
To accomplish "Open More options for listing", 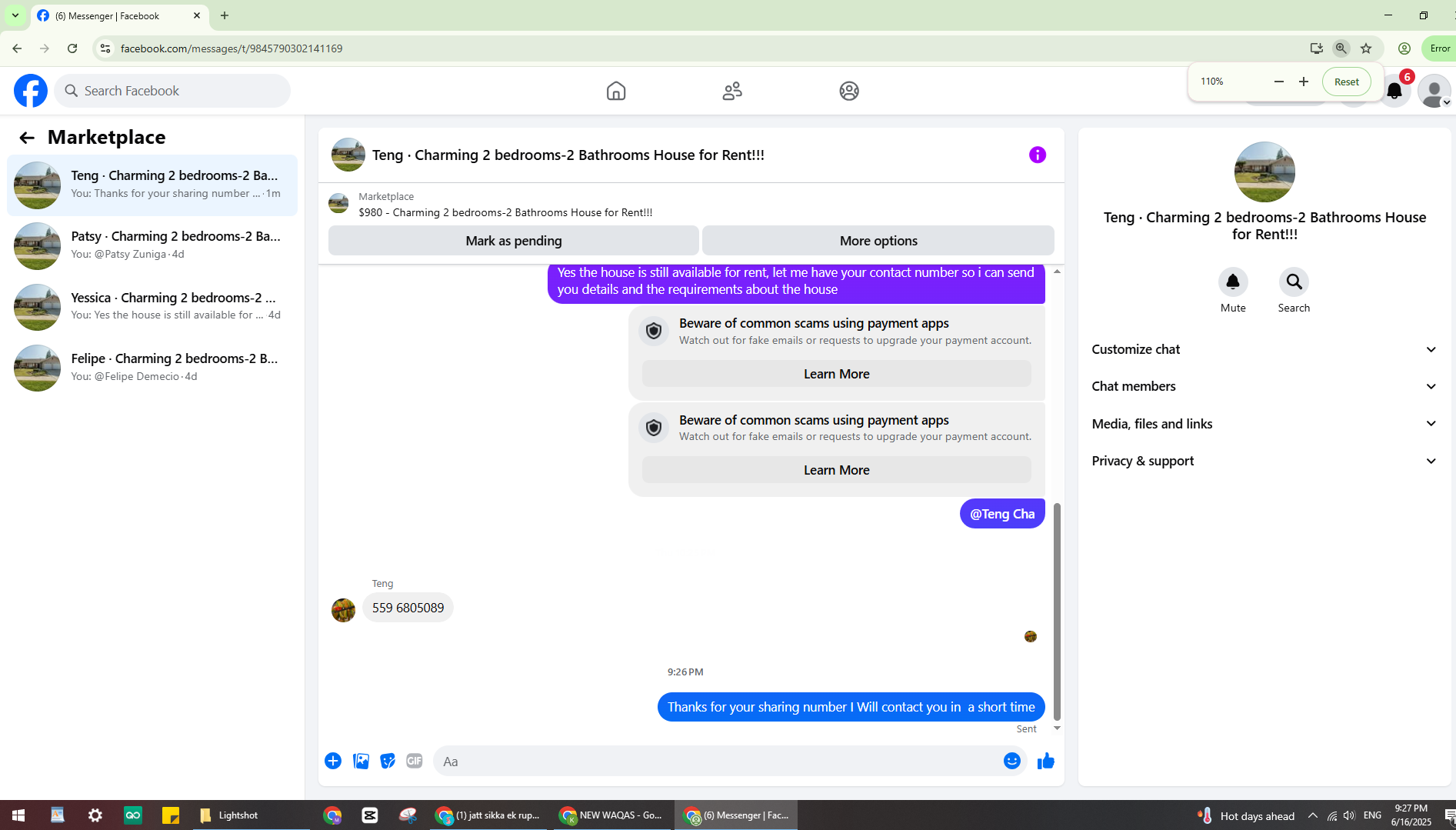I will 878,241.
